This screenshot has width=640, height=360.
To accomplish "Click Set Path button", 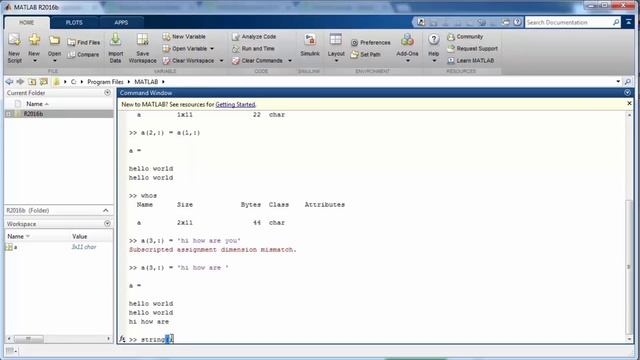I will point(365,54).
